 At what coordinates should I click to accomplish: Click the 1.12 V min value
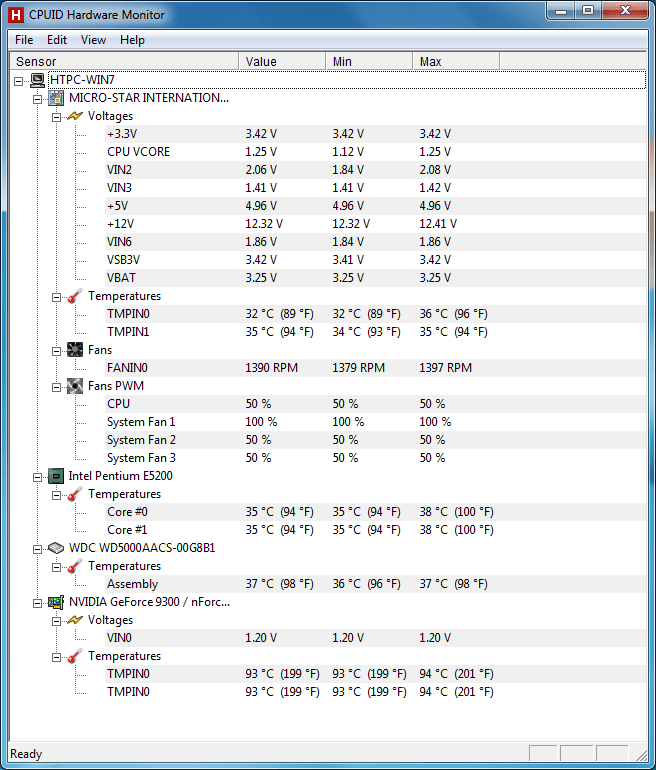tap(348, 152)
